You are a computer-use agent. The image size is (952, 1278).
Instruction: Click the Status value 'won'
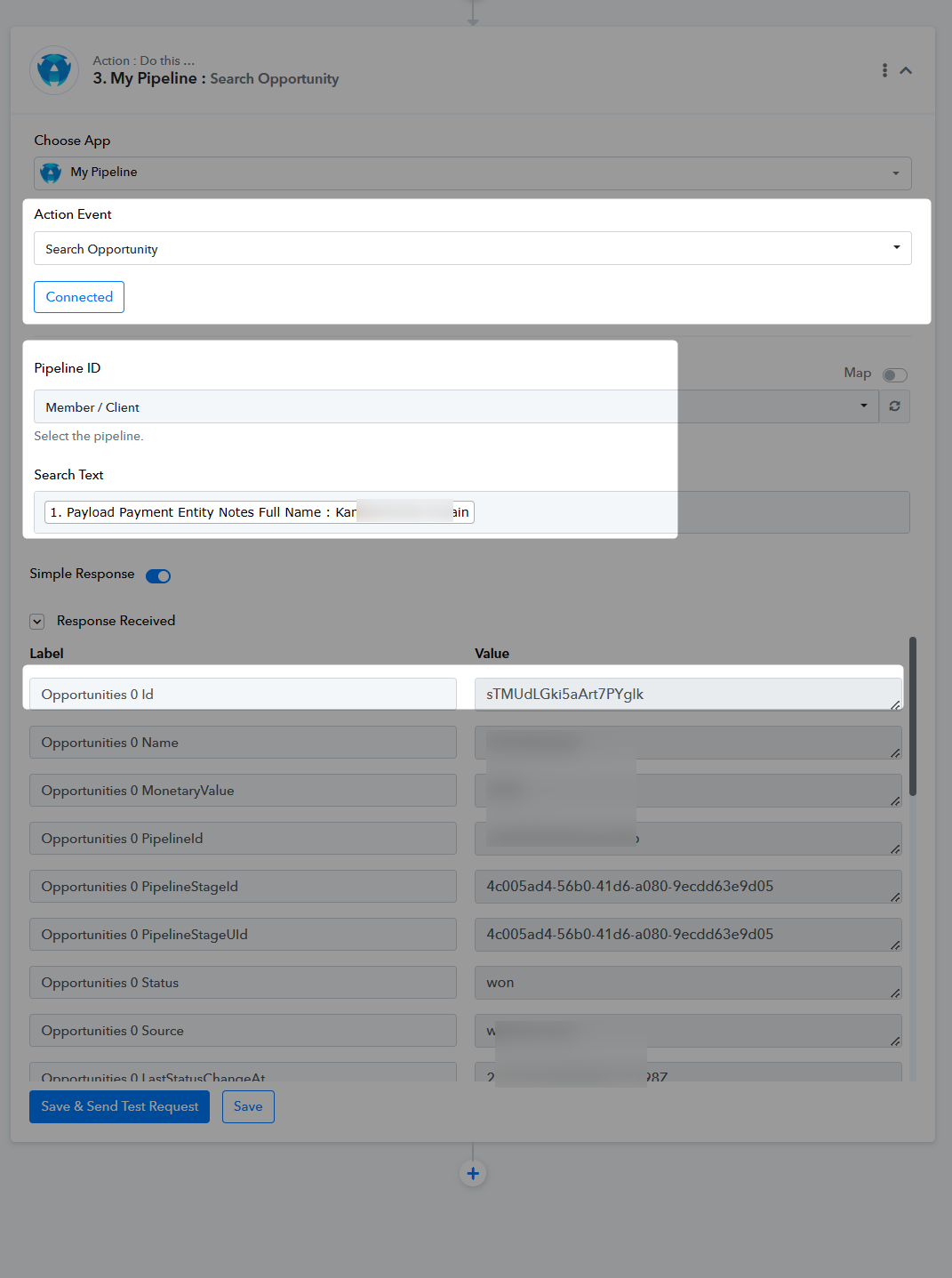tap(688, 983)
